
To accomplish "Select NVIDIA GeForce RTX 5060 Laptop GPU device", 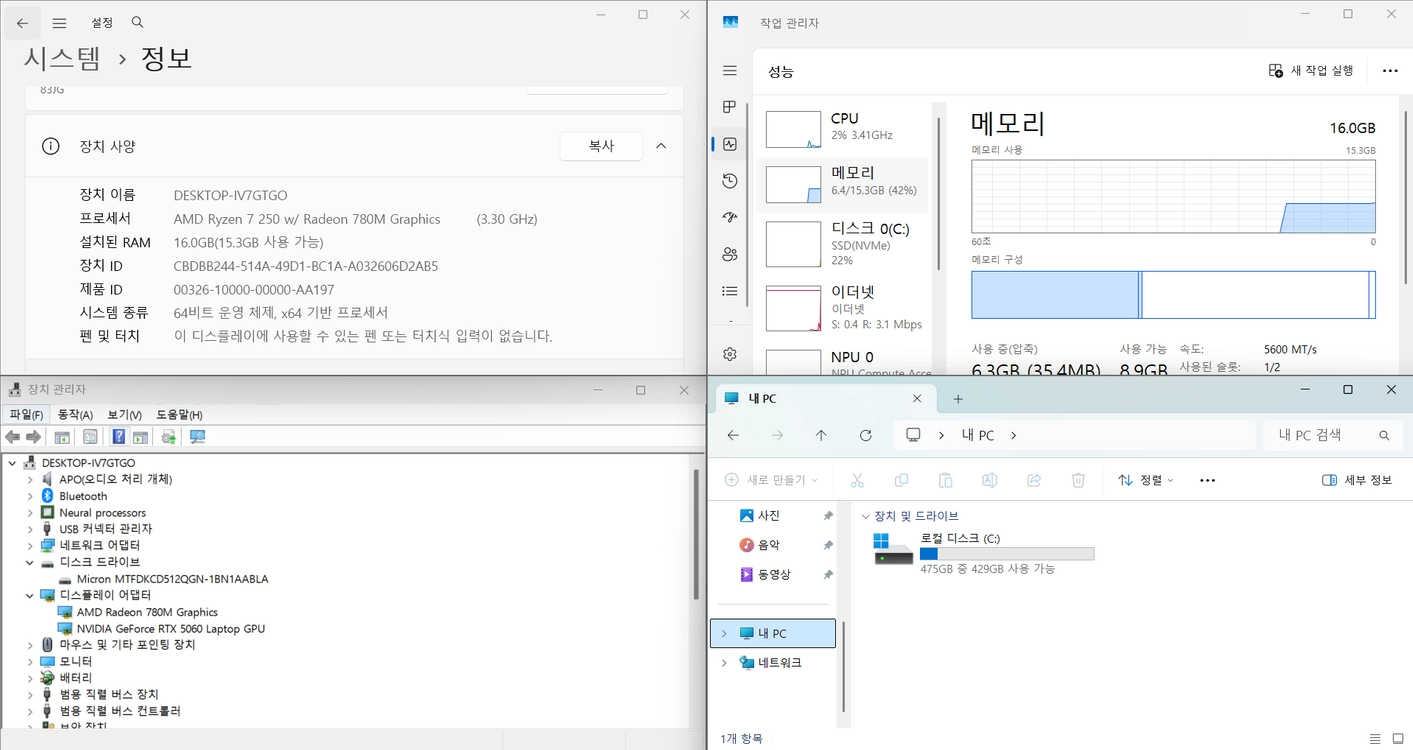I will 171,629.
